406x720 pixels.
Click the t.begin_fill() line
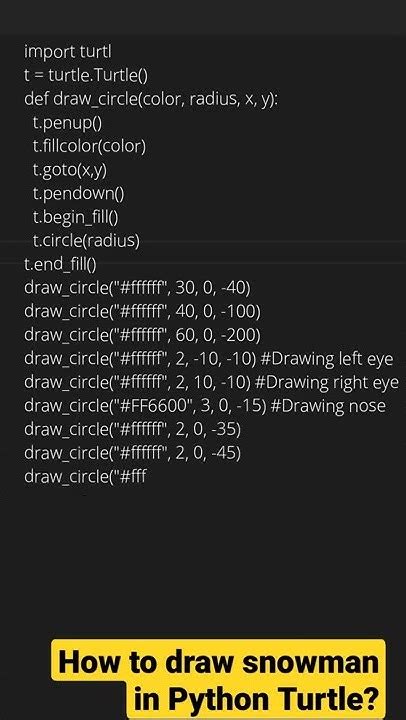click(75, 217)
